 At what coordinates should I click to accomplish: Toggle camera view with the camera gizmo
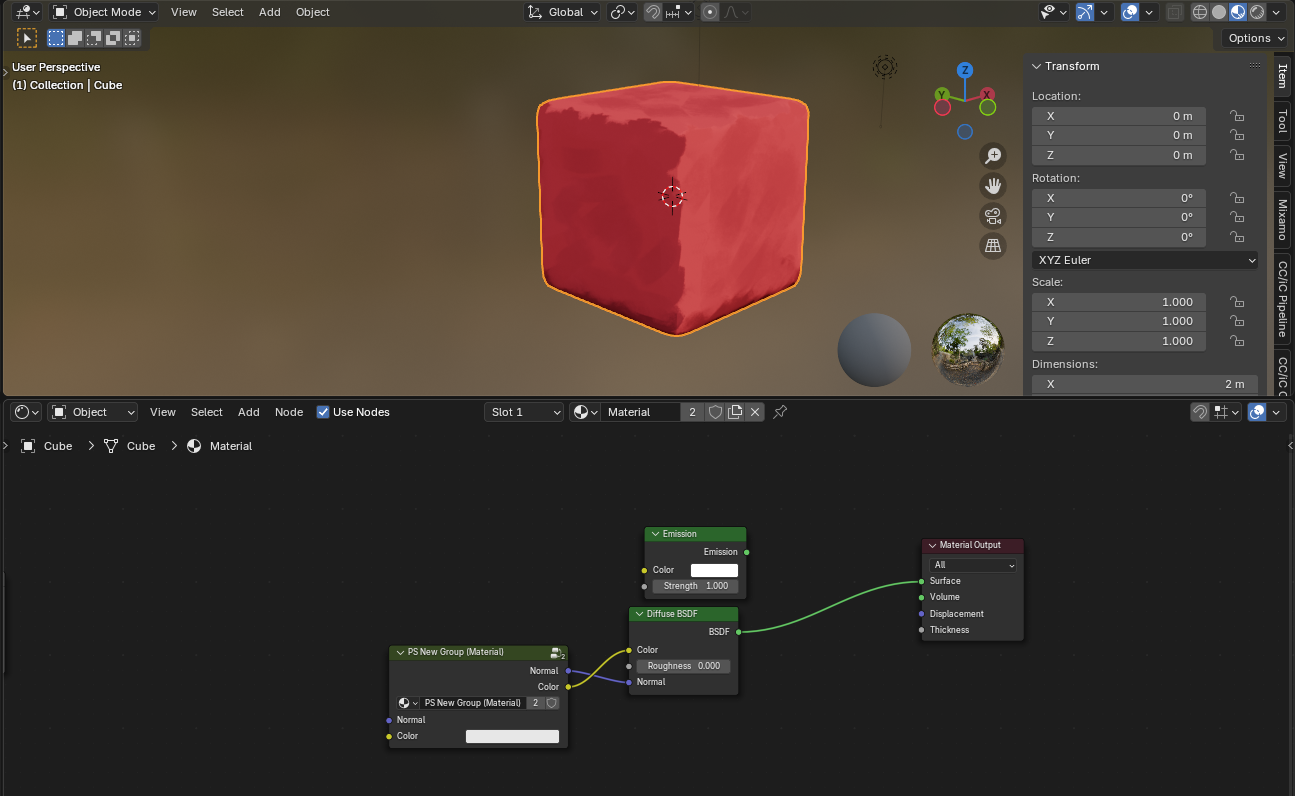[993, 216]
